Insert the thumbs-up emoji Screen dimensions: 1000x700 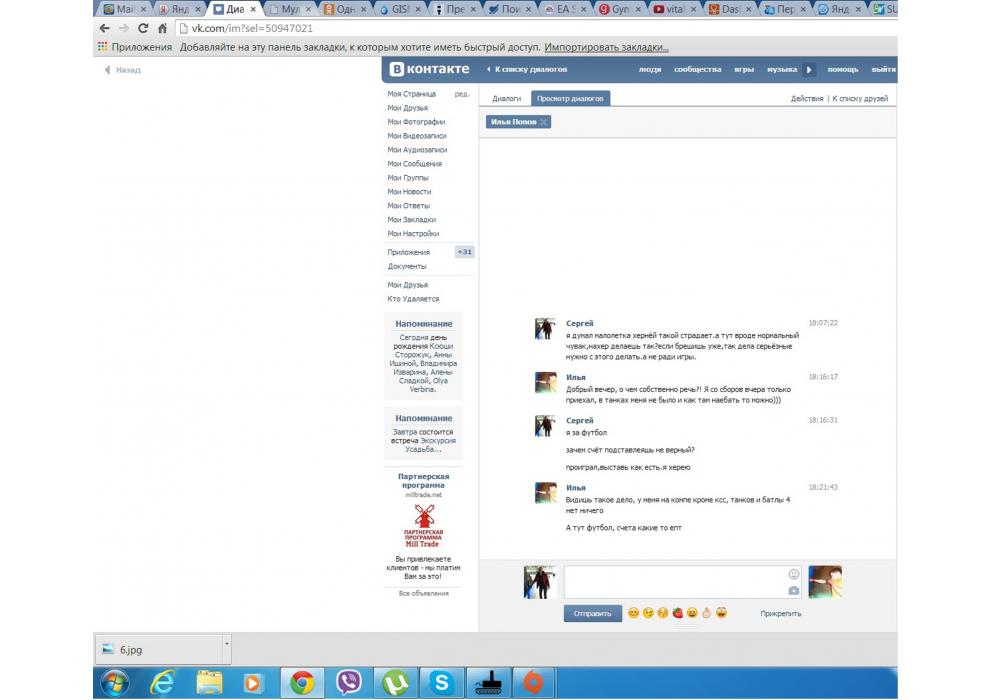[706, 613]
